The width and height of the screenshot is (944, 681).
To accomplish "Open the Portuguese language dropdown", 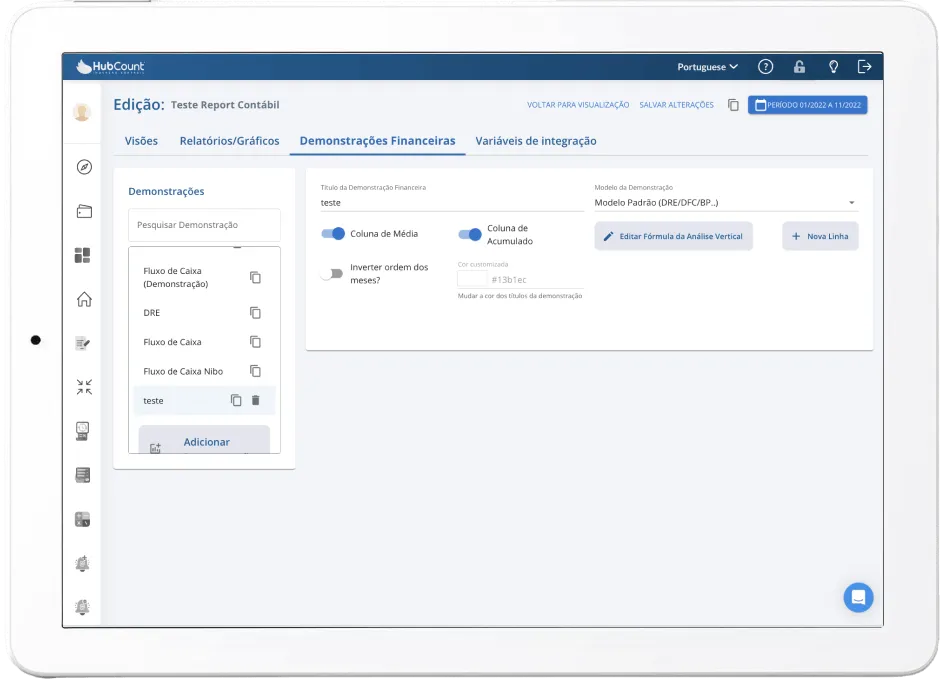I will pos(707,67).
